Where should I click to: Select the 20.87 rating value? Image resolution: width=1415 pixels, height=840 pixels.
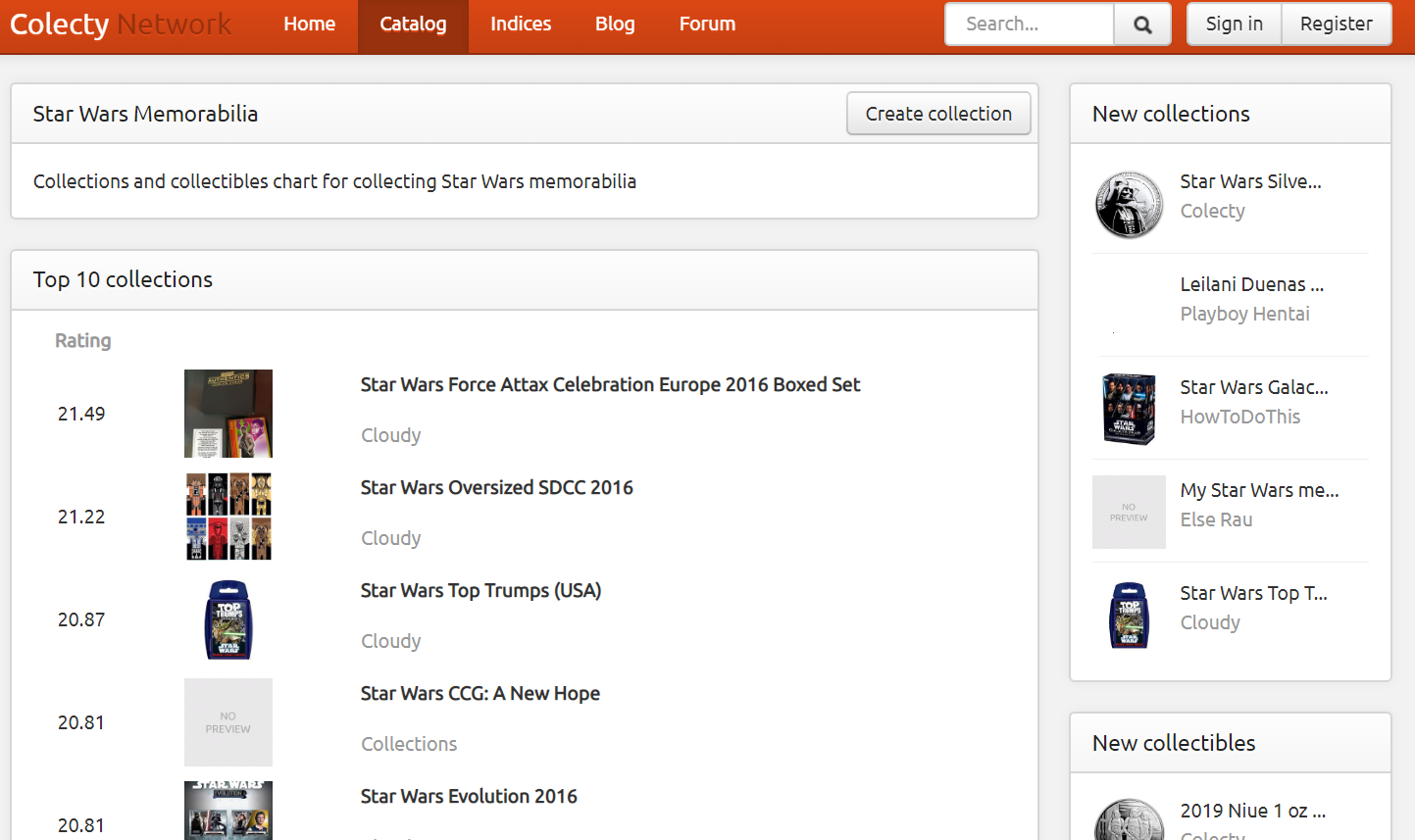[x=80, y=619]
